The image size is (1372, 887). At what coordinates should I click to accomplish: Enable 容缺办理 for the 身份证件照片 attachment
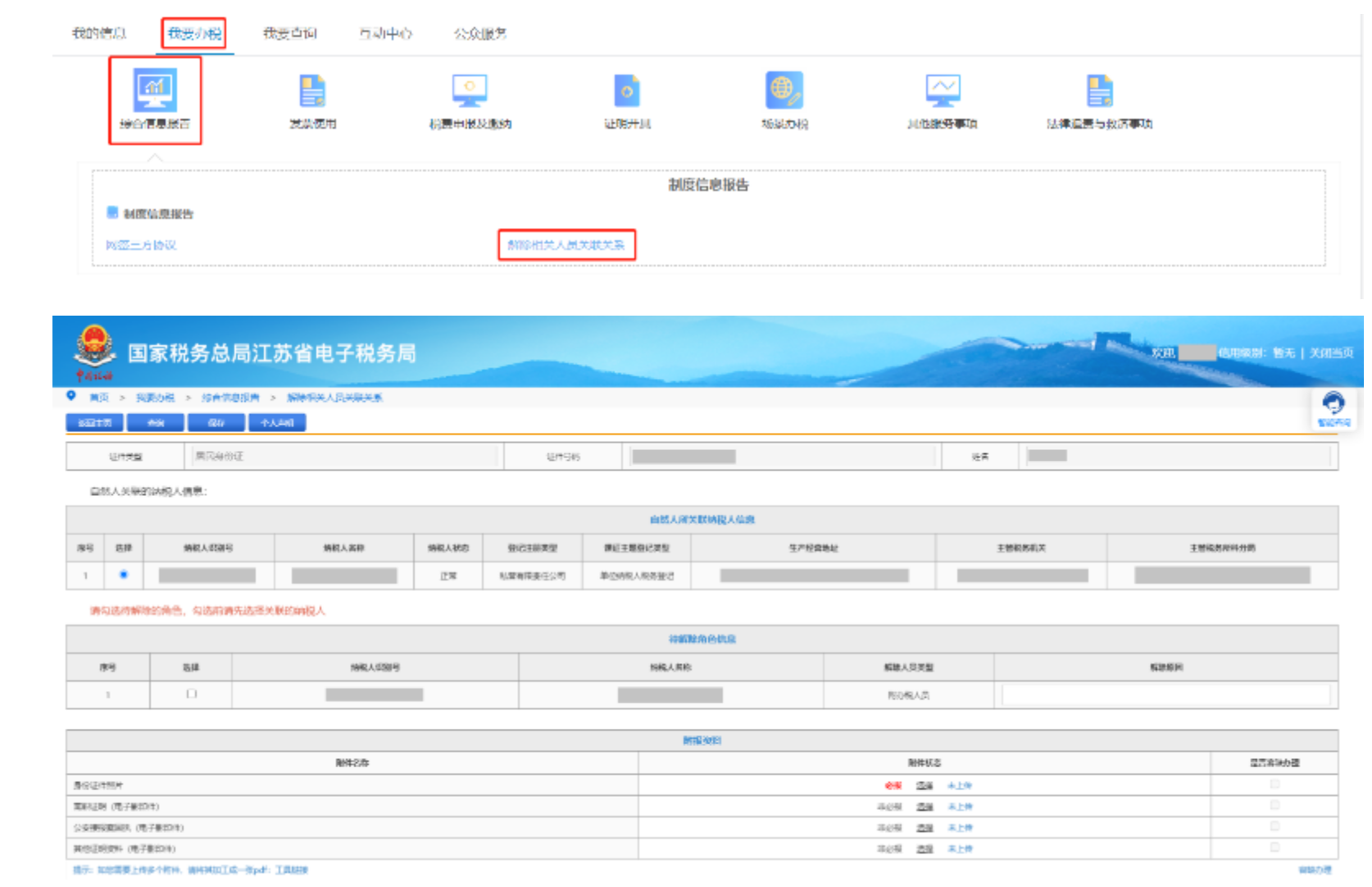coord(1276,785)
